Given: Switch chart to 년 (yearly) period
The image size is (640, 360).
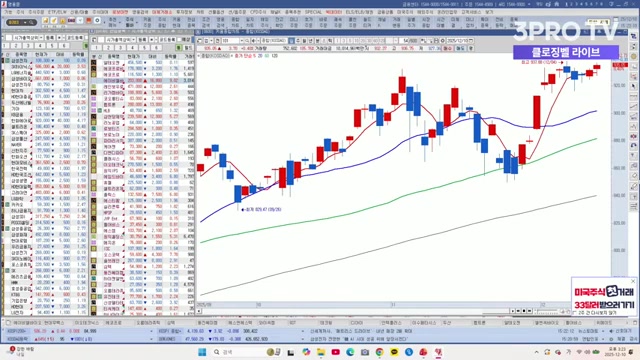Looking at the screenshot, I should pos(310,41).
